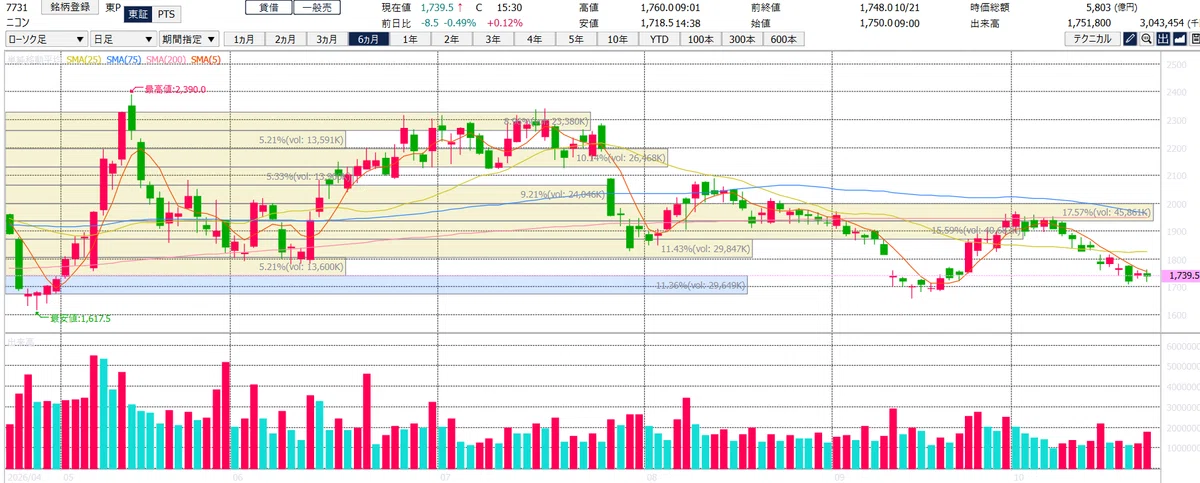
Task: Click the 11.36%(vol: 29,649K) profile label
Action: pyautogui.click(x=700, y=285)
